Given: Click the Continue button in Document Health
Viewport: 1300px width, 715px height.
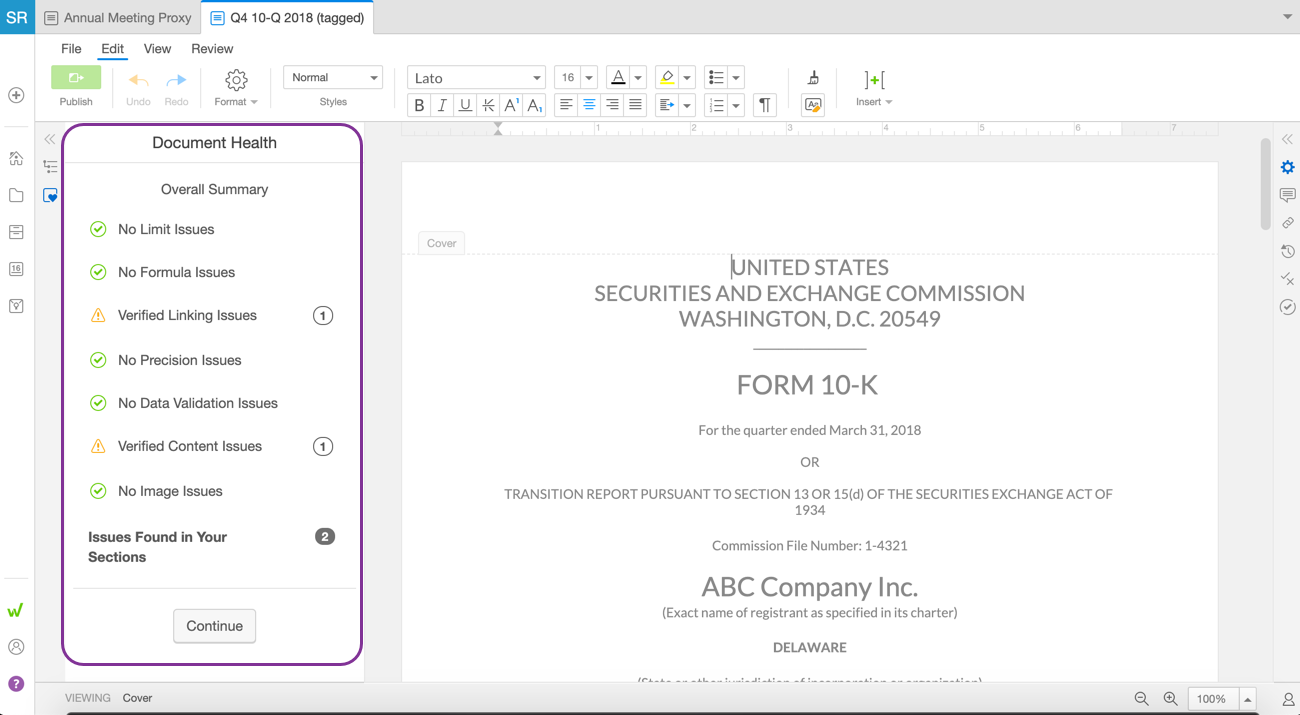Looking at the screenshot, I should point(214,626).
